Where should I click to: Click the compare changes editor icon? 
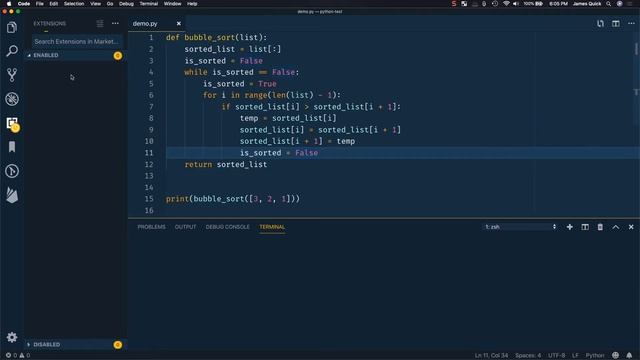coord(600,24)
